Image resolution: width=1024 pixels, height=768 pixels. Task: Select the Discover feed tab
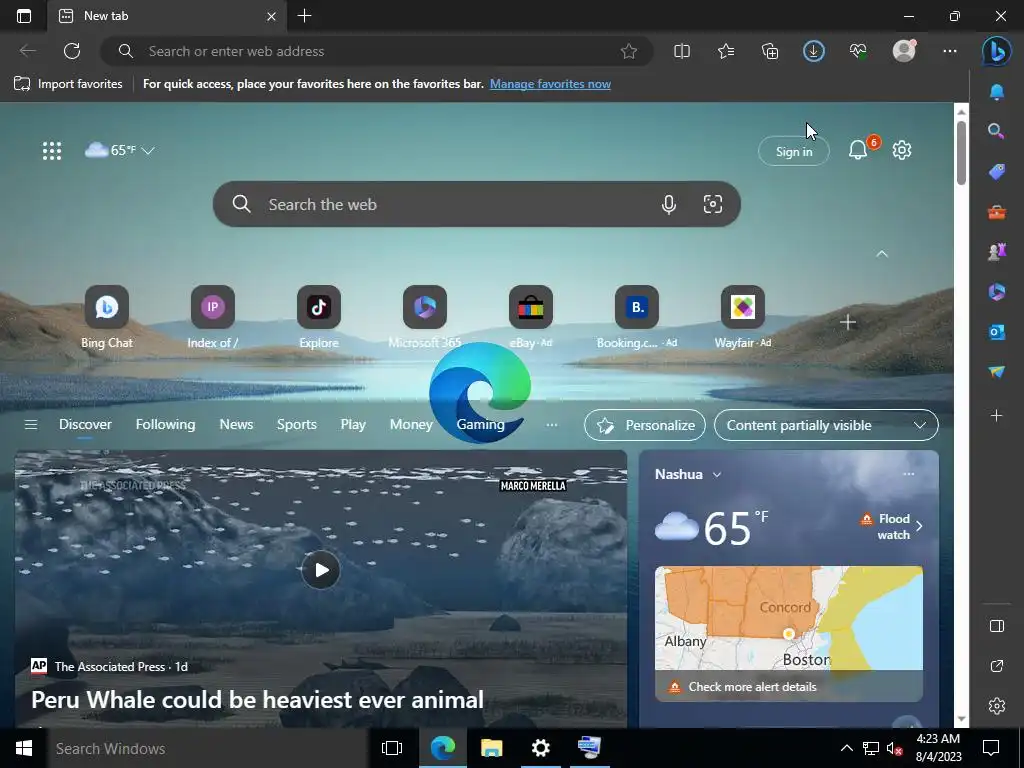[86, 424]
